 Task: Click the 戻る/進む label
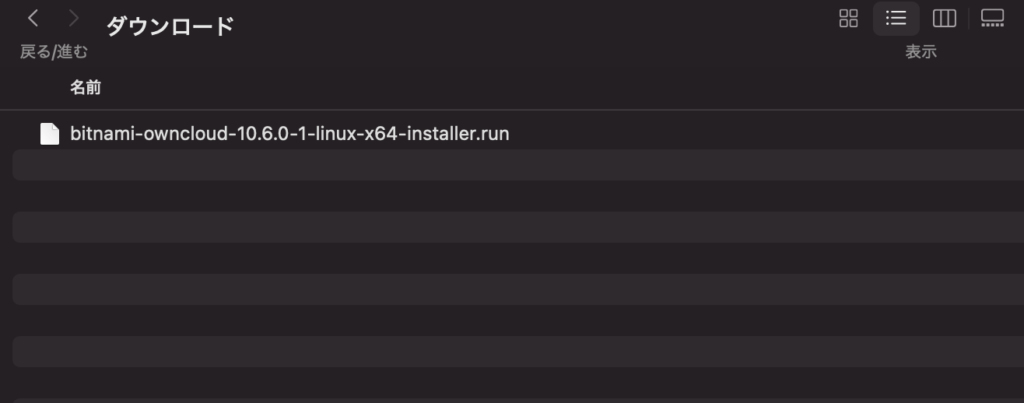point(54,52)
